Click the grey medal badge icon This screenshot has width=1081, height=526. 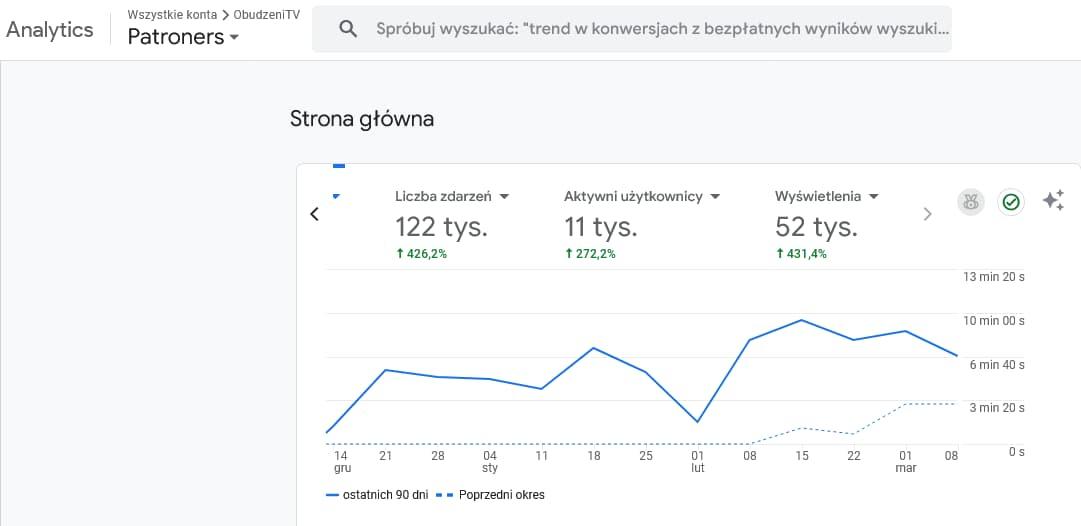pyautogui.click(x=971, y=202)
